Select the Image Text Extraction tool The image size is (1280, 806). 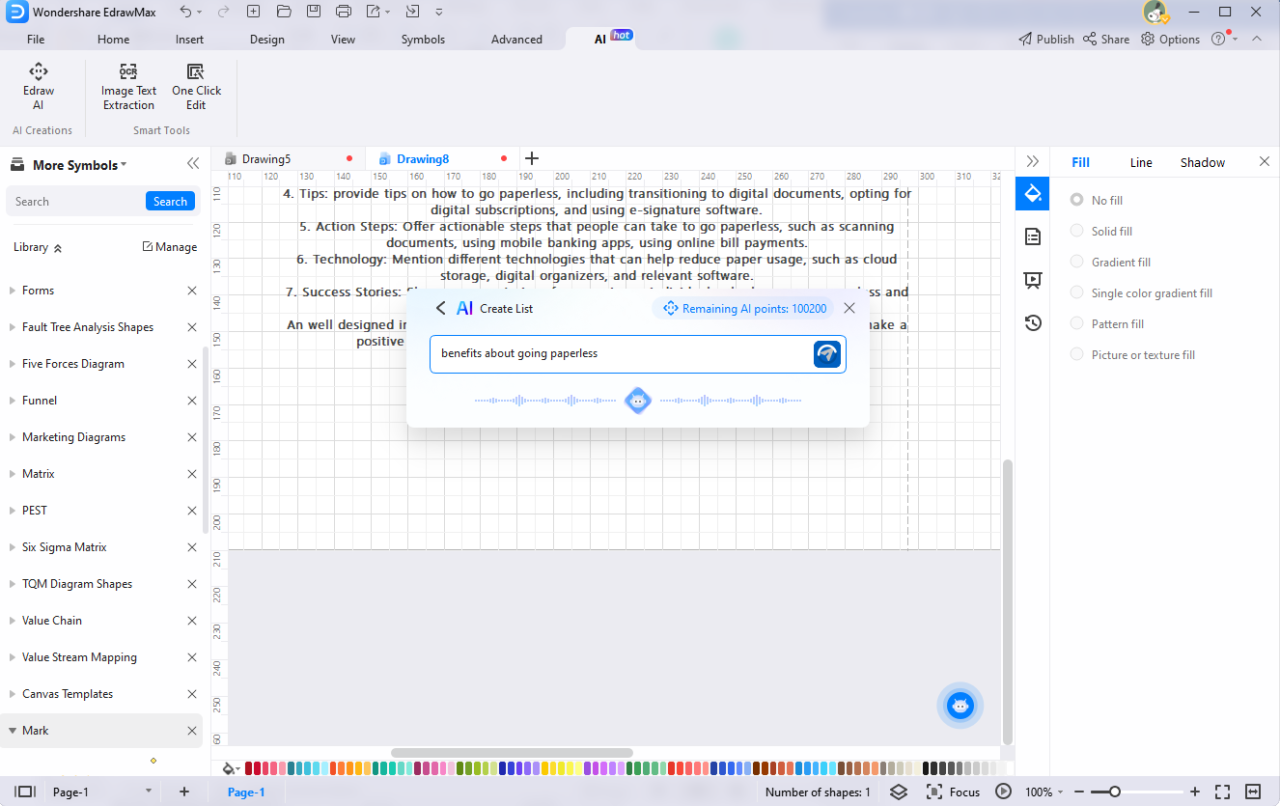tap(128, 85)
